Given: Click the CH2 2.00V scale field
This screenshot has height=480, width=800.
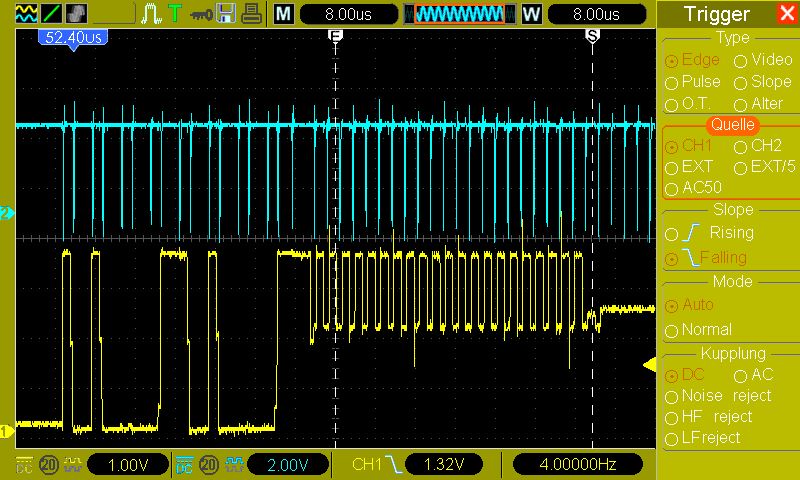Looking at the screenshot, I should [x=288, y=465].
